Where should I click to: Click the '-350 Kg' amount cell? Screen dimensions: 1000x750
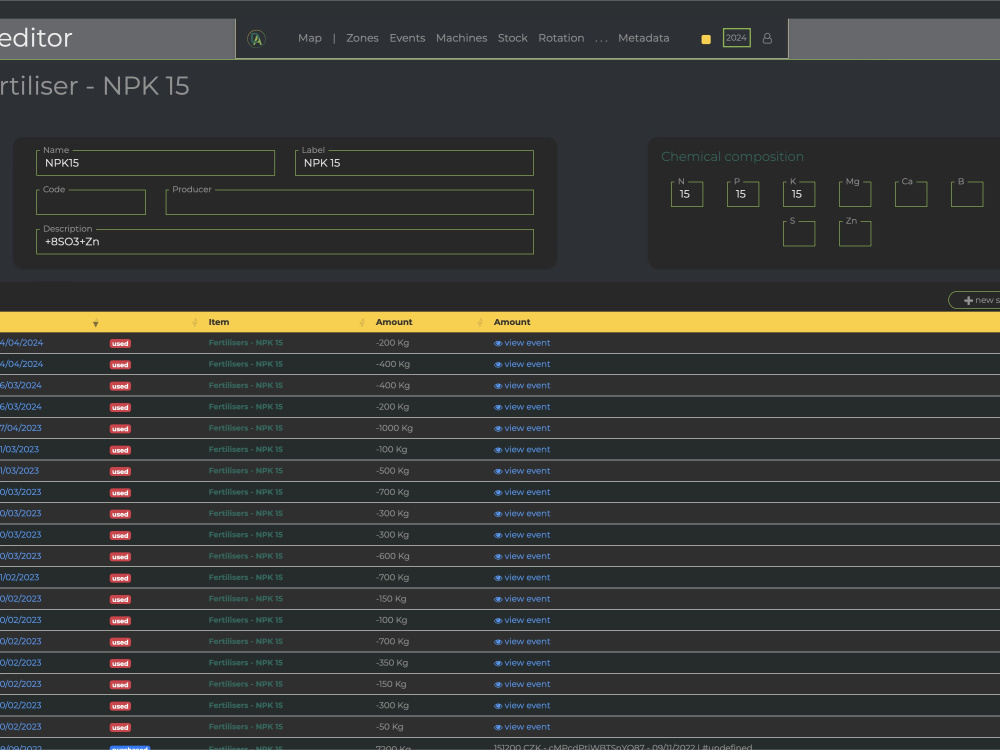coord(392,663)
